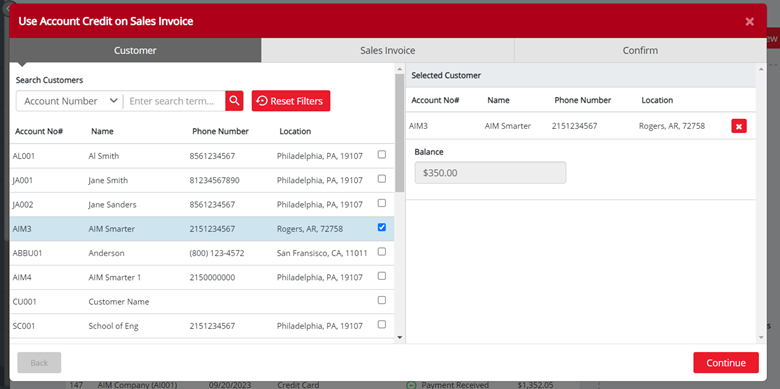Remove selected customer AIM3 with red X
780x389 pixels.
click(x=739, y=126)
